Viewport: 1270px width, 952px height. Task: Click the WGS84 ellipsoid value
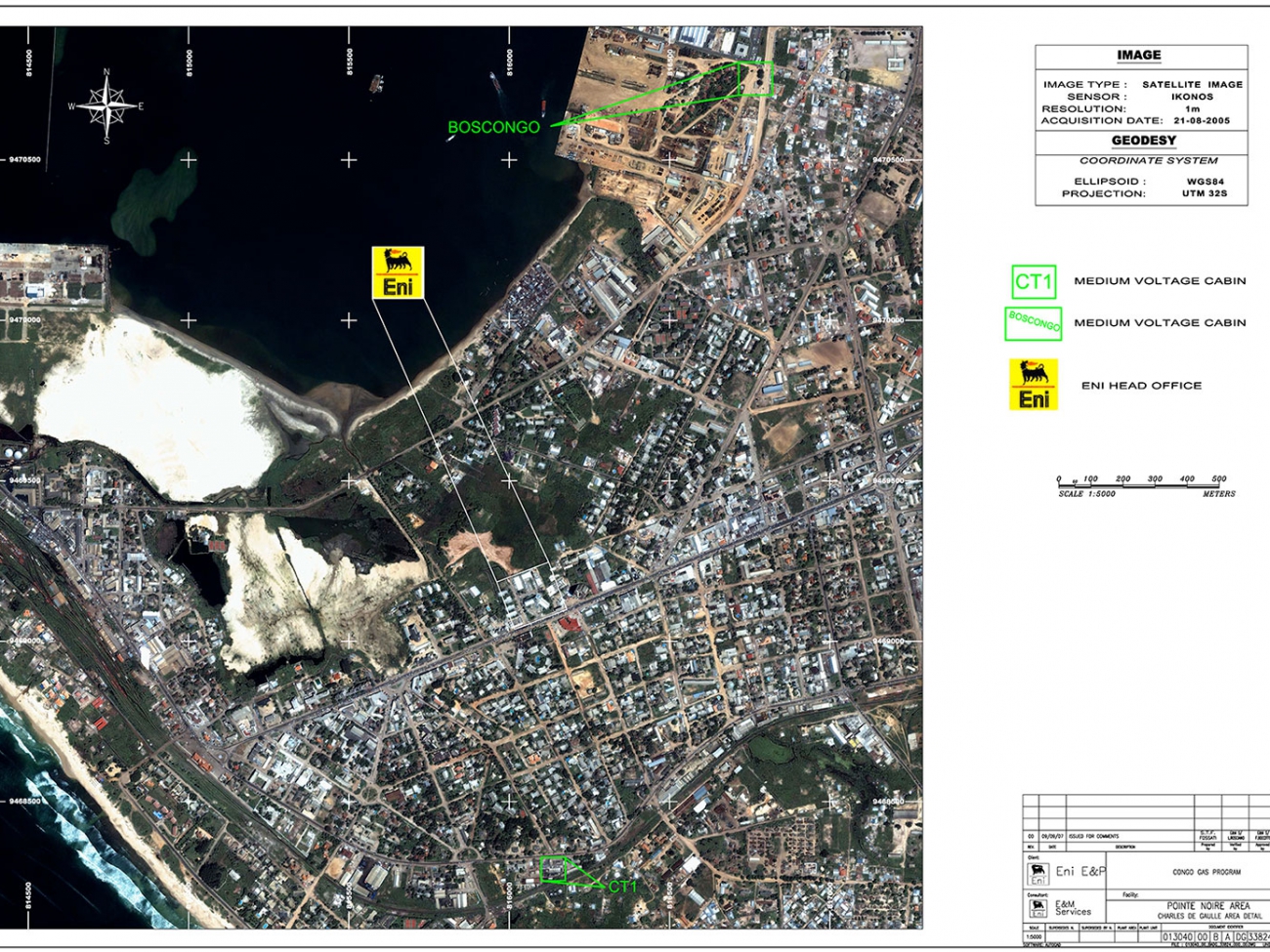[1205, 182]
